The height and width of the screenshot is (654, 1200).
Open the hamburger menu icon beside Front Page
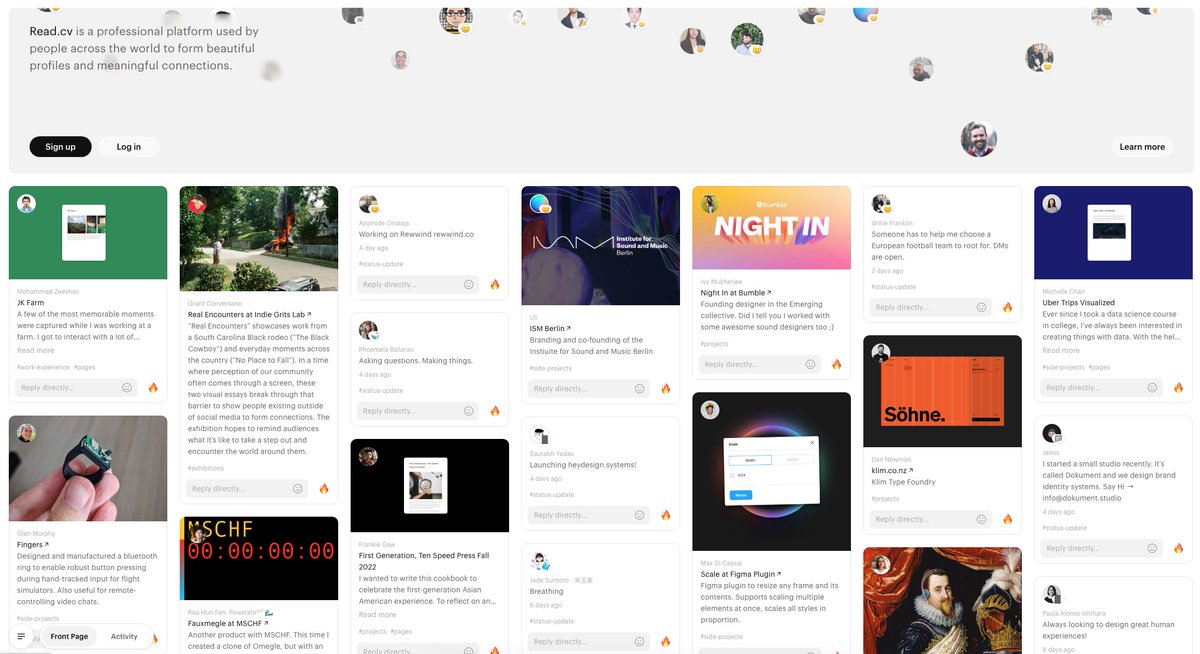(x=21, y=636)
